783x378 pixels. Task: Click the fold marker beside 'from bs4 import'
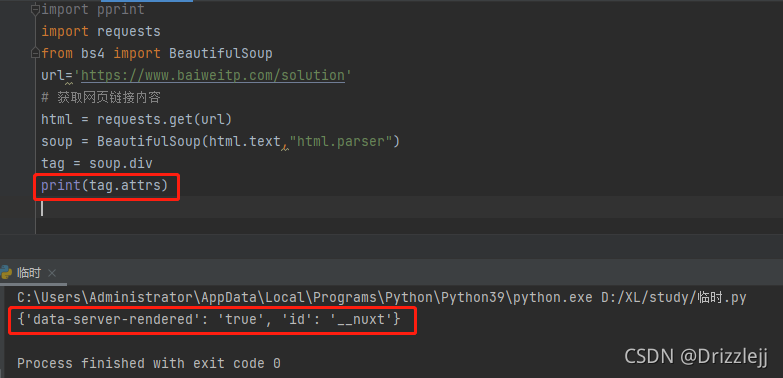pos(35,53)
